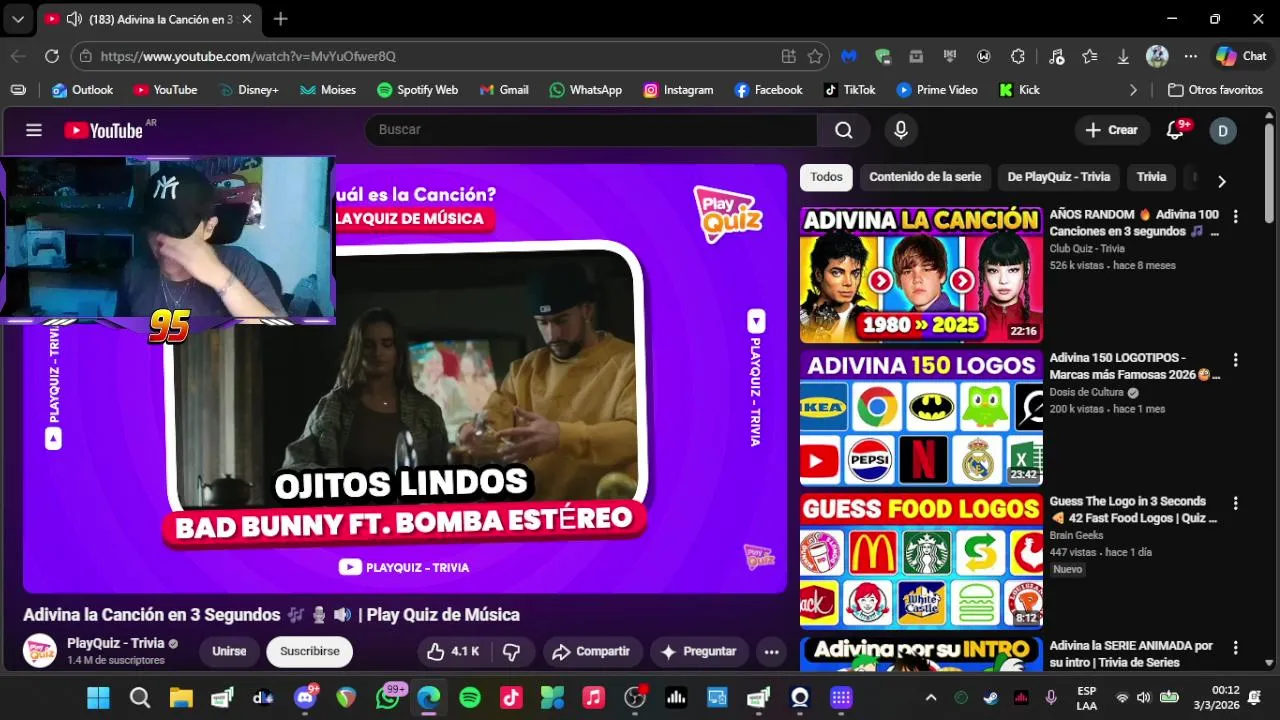Click the Unirse button

tap(229, 652)
